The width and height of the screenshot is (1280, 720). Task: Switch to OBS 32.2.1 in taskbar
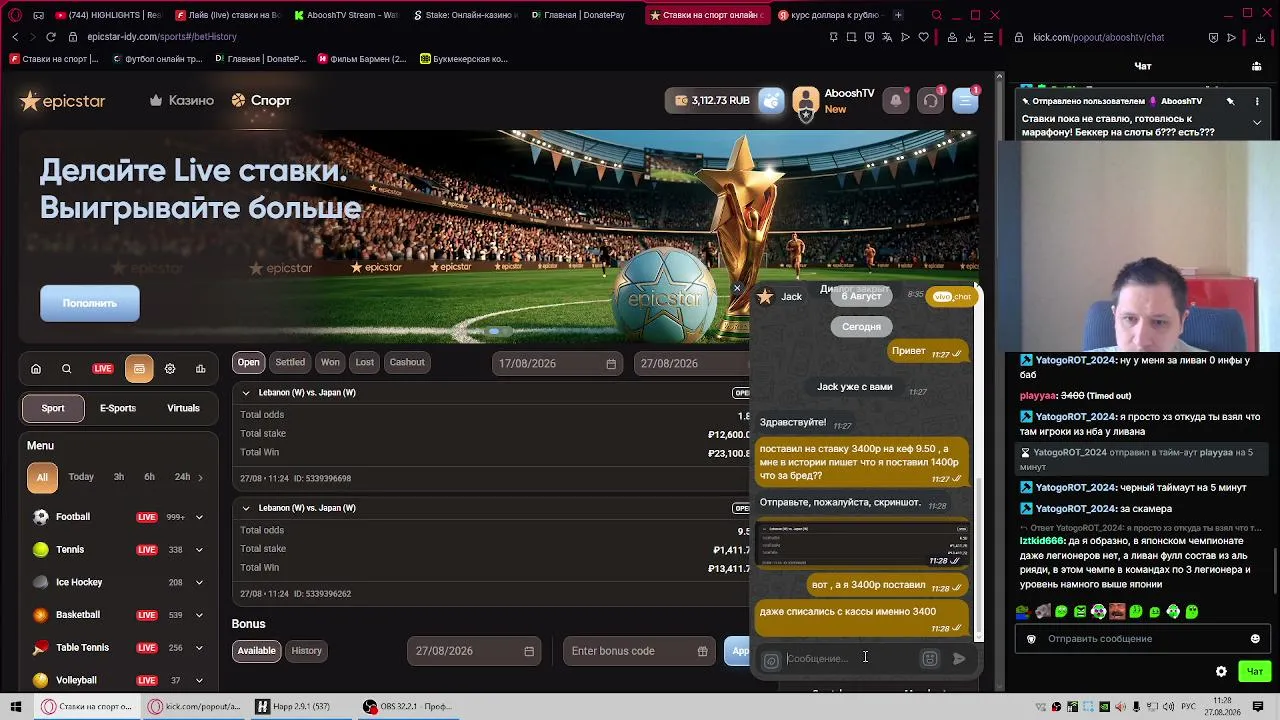(409, 707)
